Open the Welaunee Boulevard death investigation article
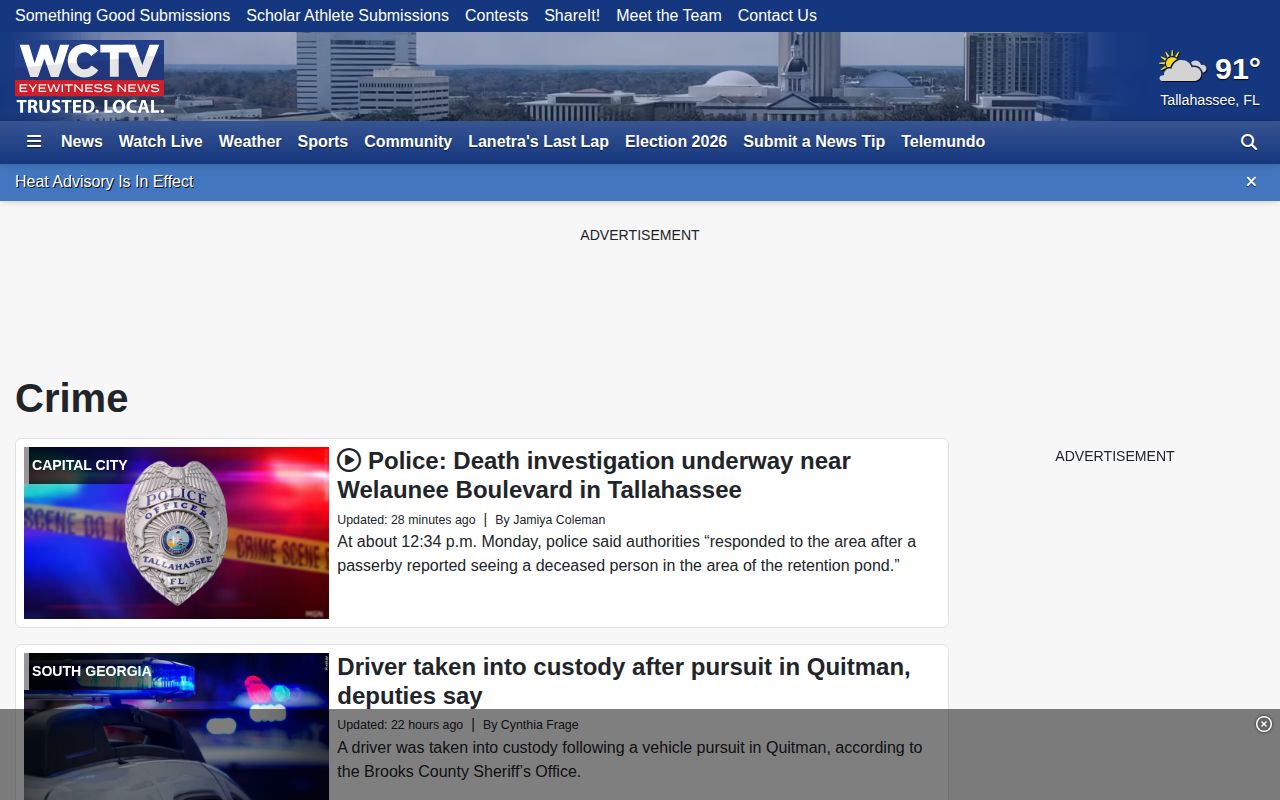This screenshot has width=1280, height=800. [594, 475]
